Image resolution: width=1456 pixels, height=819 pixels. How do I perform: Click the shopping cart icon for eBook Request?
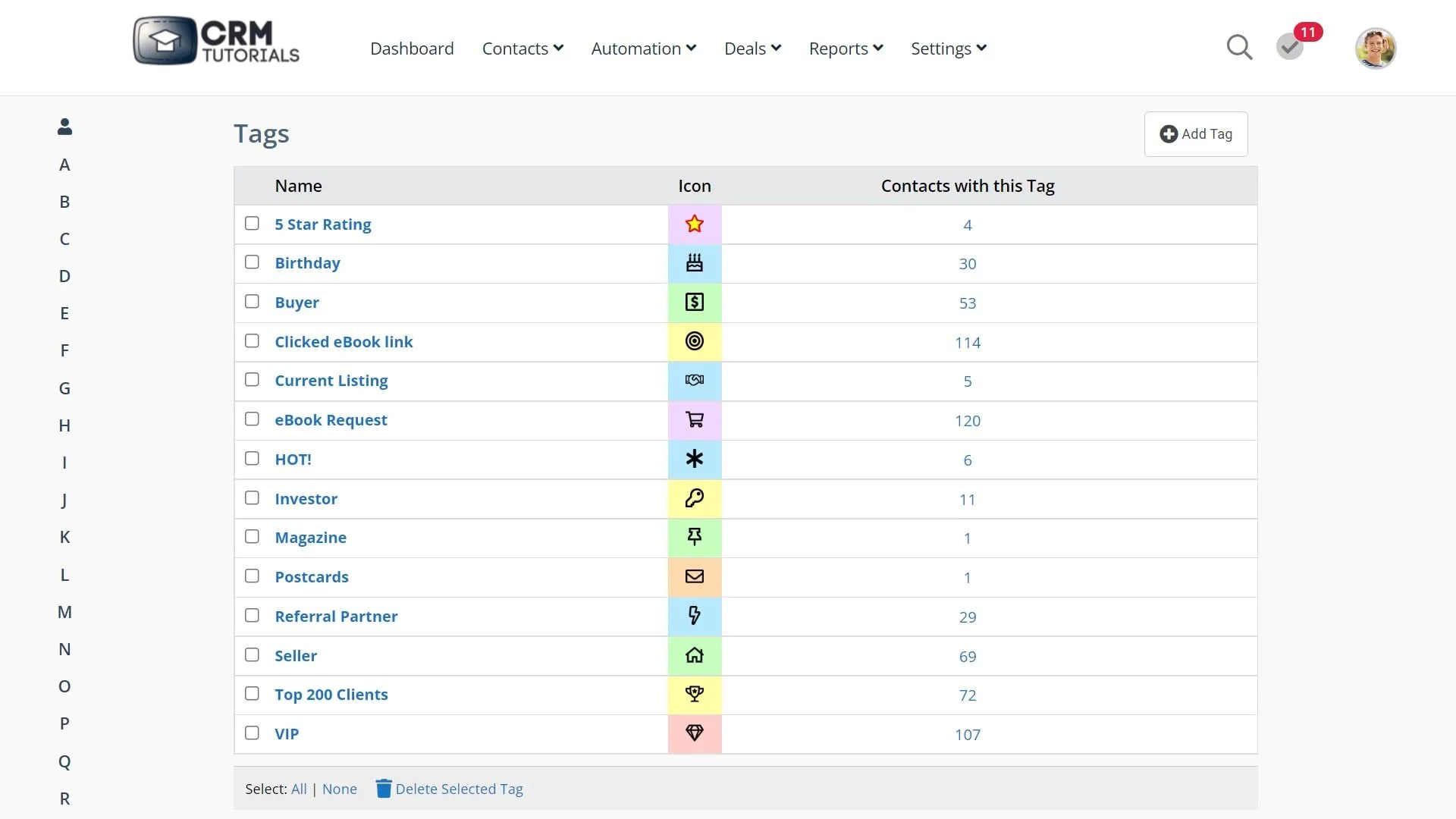coord(694,420)
